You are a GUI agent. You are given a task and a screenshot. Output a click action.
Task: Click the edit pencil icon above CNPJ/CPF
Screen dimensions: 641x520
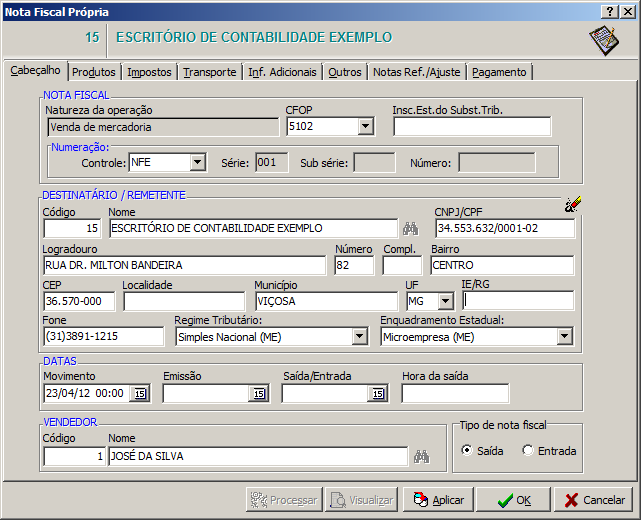click(572, 204)
